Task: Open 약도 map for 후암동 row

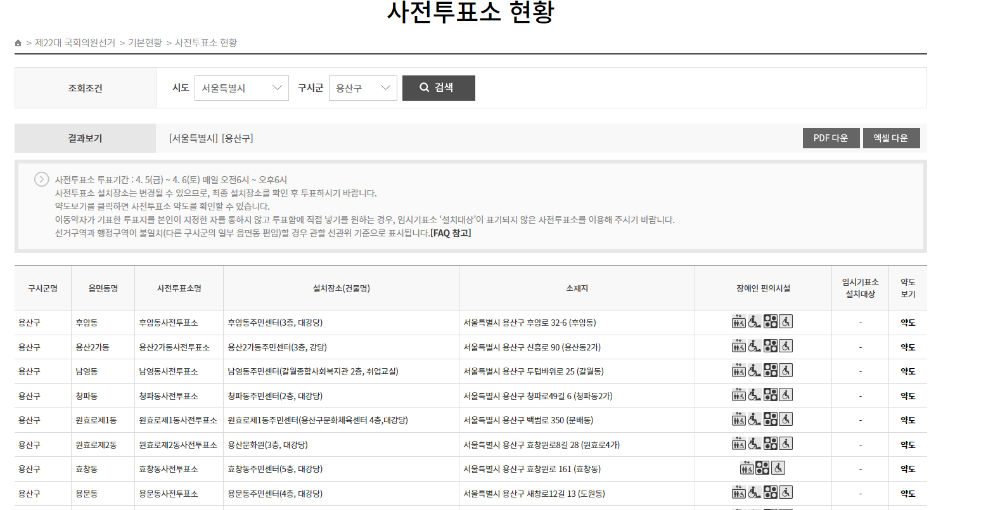Action: click(x=908, y=323)
